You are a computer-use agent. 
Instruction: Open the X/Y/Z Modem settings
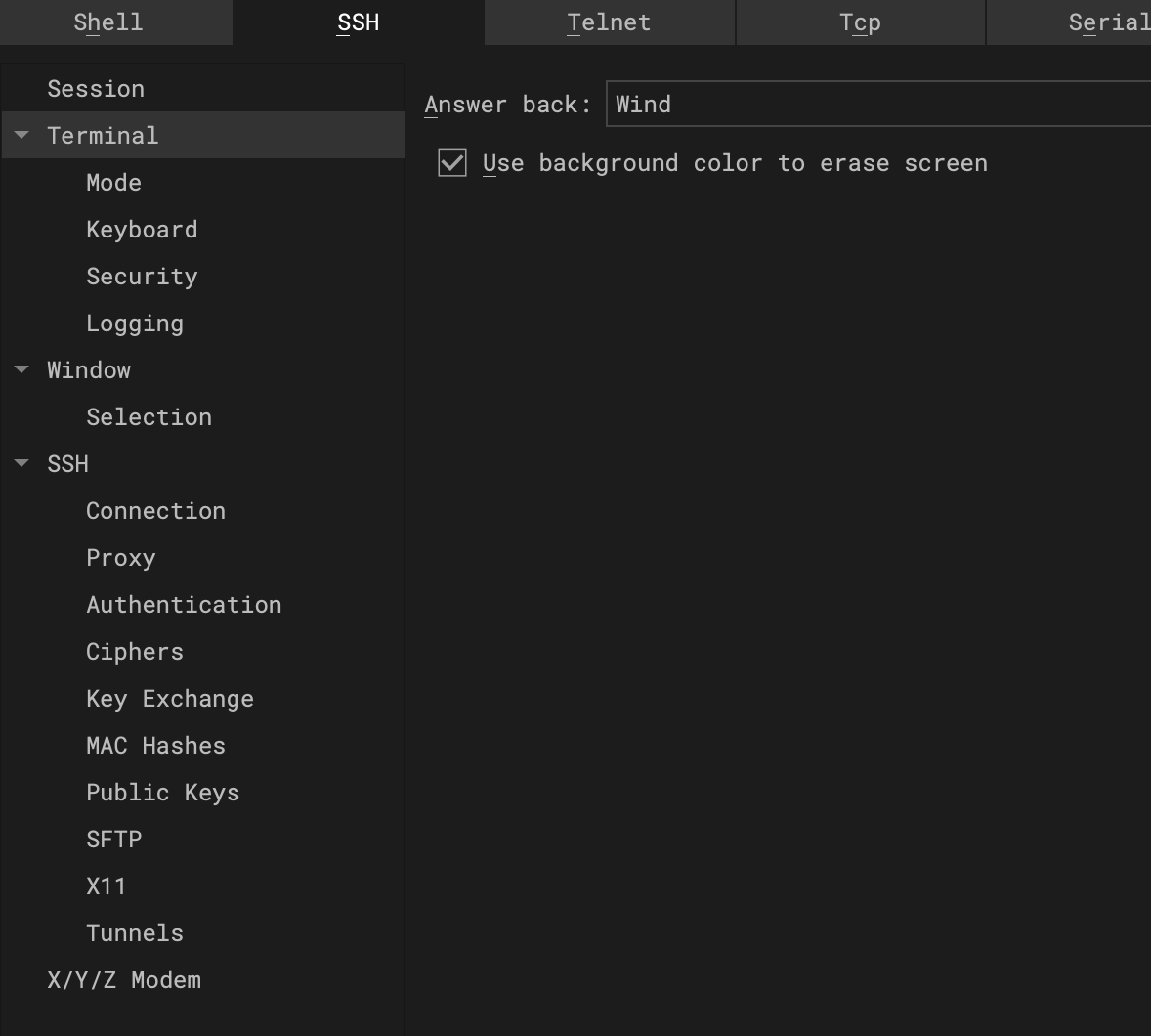pos(124,979)
